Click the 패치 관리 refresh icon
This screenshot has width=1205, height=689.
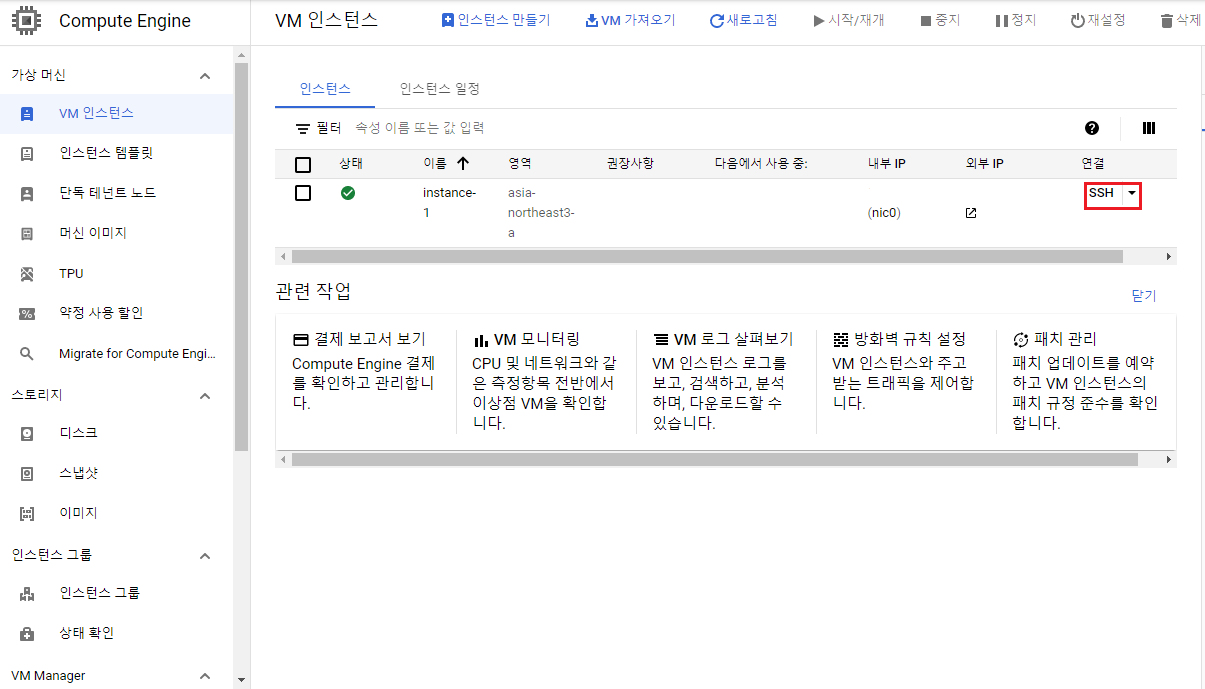(x=1021, y=340)
